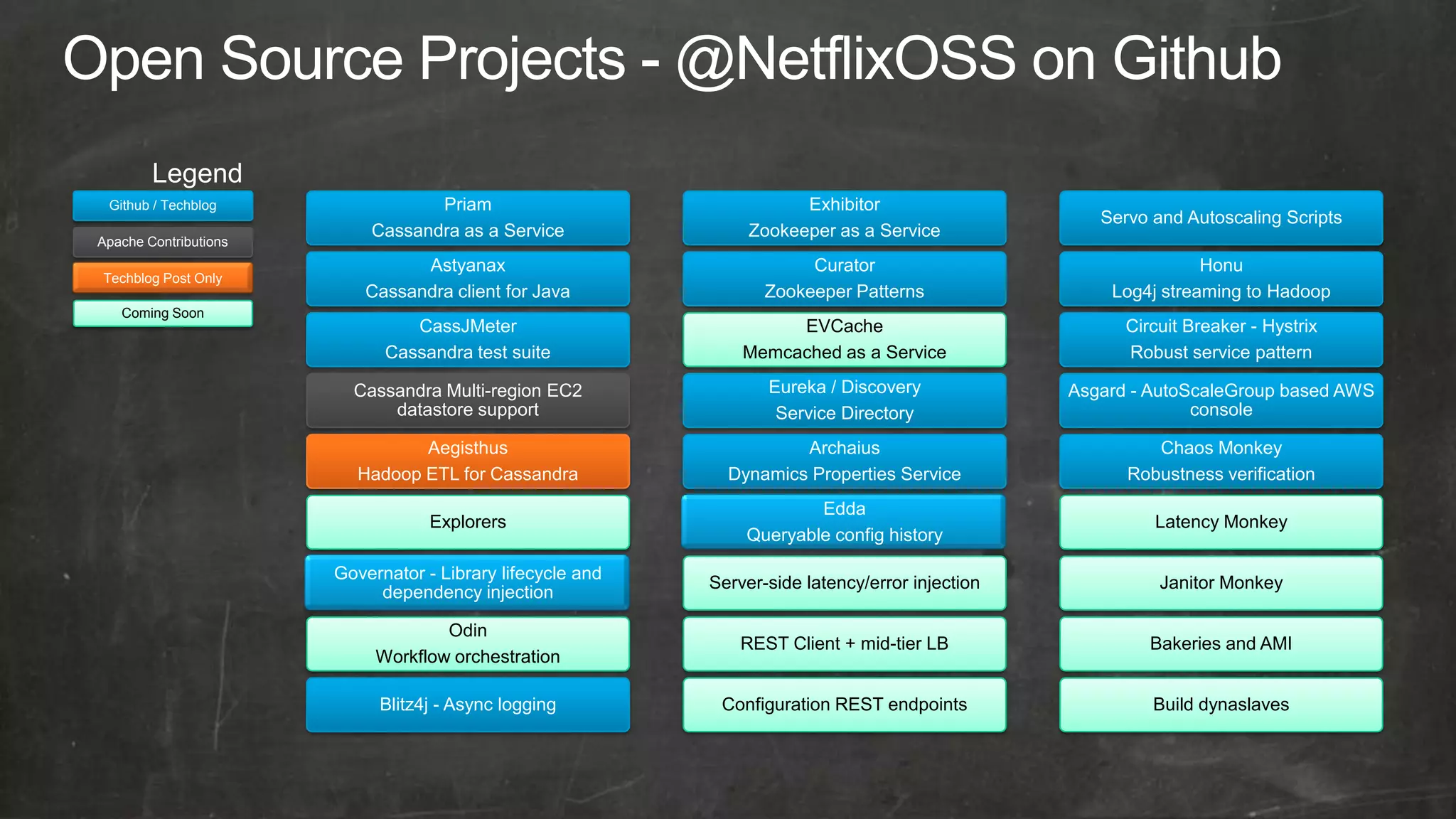Select the Astyanax Cassandra client box
The width and height of the screenshot is (1456, 819).
468,279
